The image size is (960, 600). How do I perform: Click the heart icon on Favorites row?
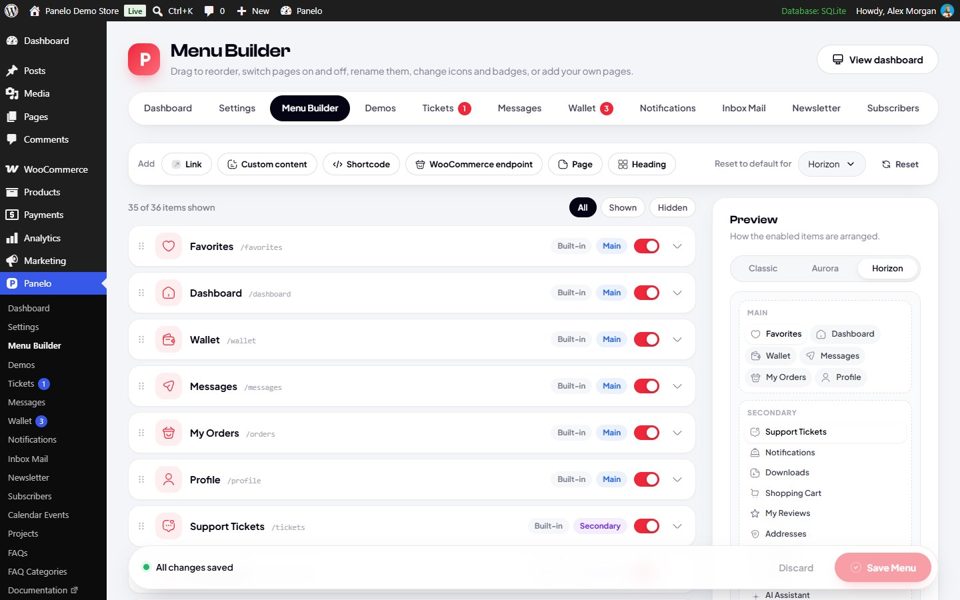[x=168, y=246]
